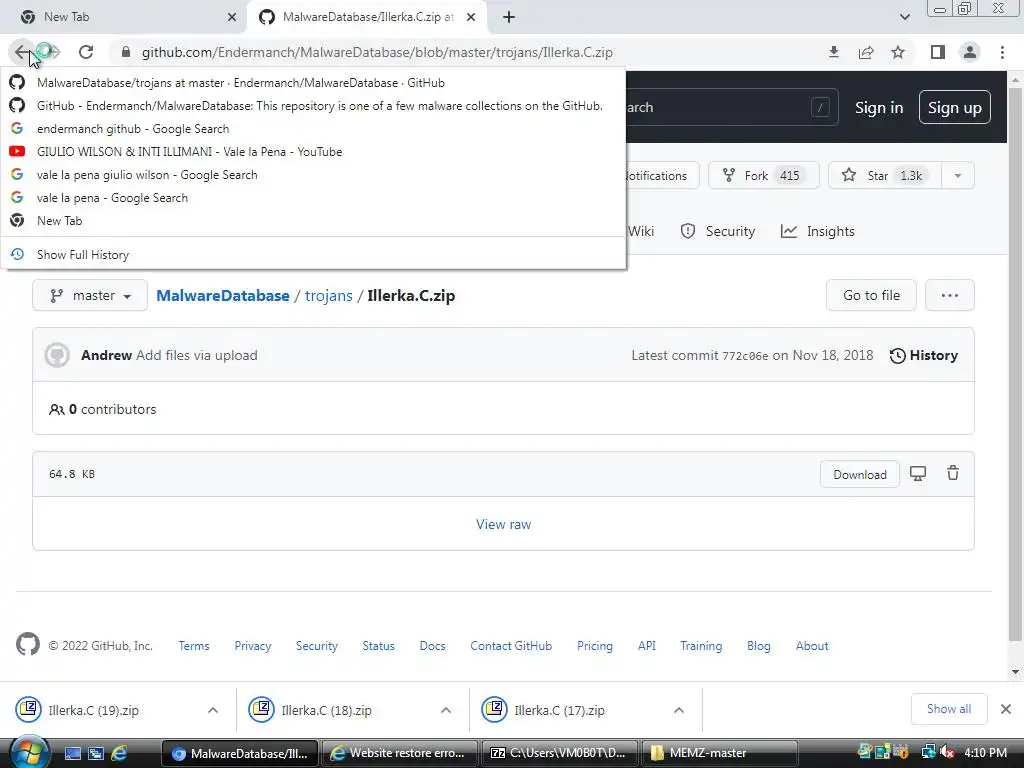Open the trojans breadcrumb link
1024x768 pixels.
[328, 296]
